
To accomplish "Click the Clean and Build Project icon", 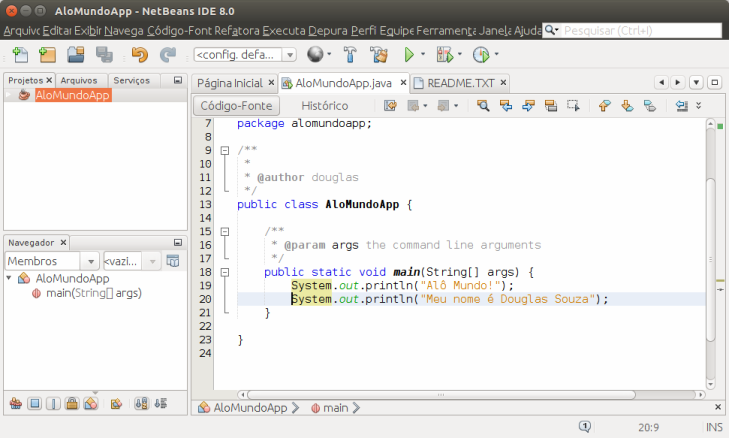I will [378, 54].
